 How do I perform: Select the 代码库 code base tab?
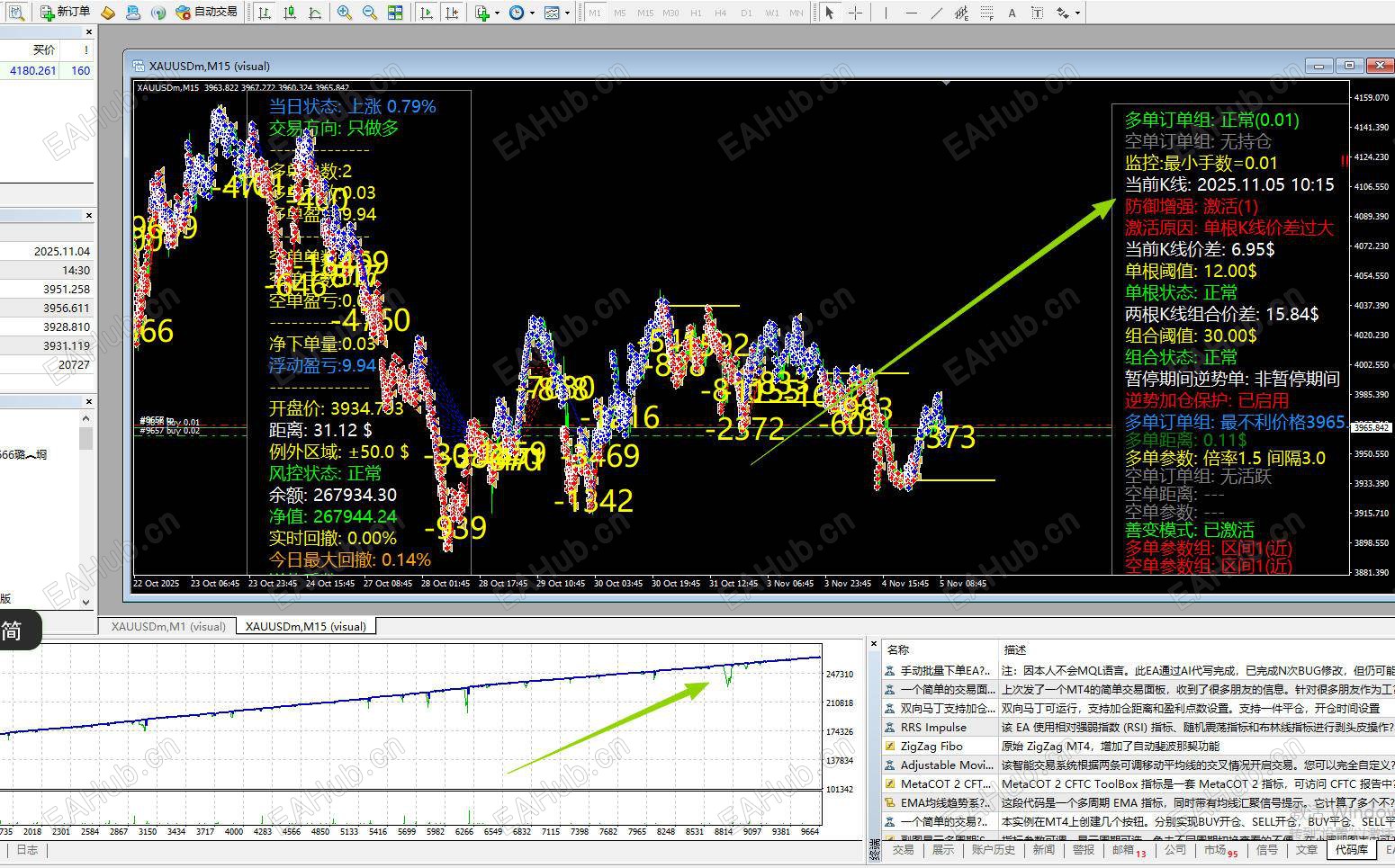pos(1352,850)
